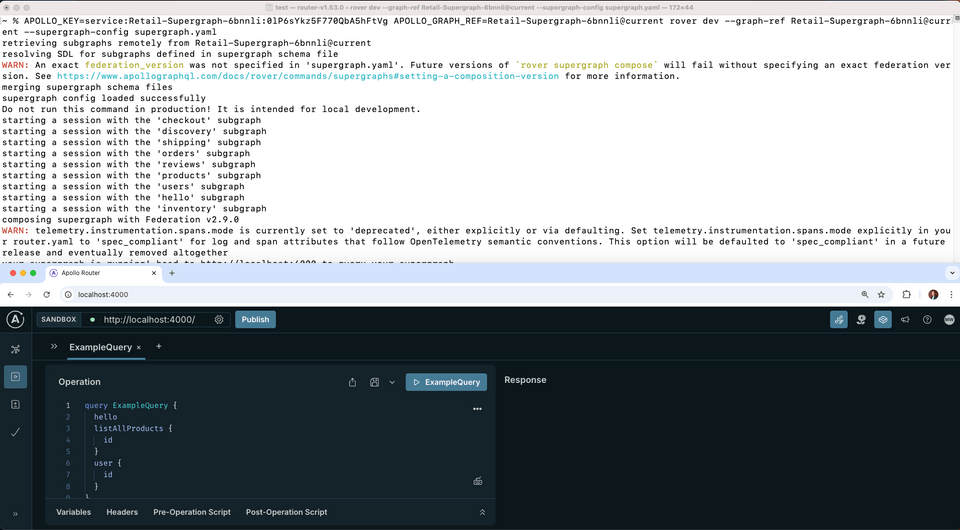Reload the localhost:4000 page

pyautogui.click(x=47, y=294)
